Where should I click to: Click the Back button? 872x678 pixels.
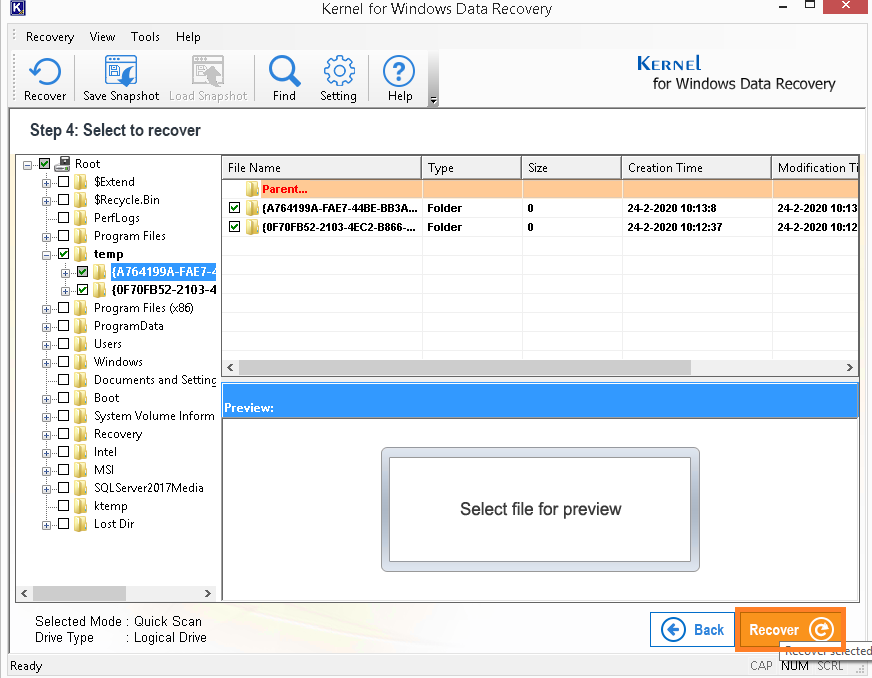(x=692, y=630)
